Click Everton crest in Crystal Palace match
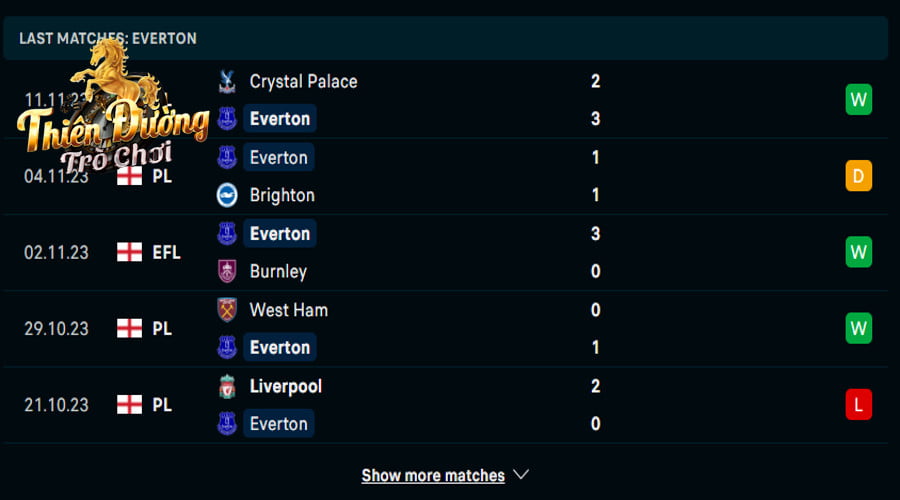900x500 pixels. tap(227, 119)
